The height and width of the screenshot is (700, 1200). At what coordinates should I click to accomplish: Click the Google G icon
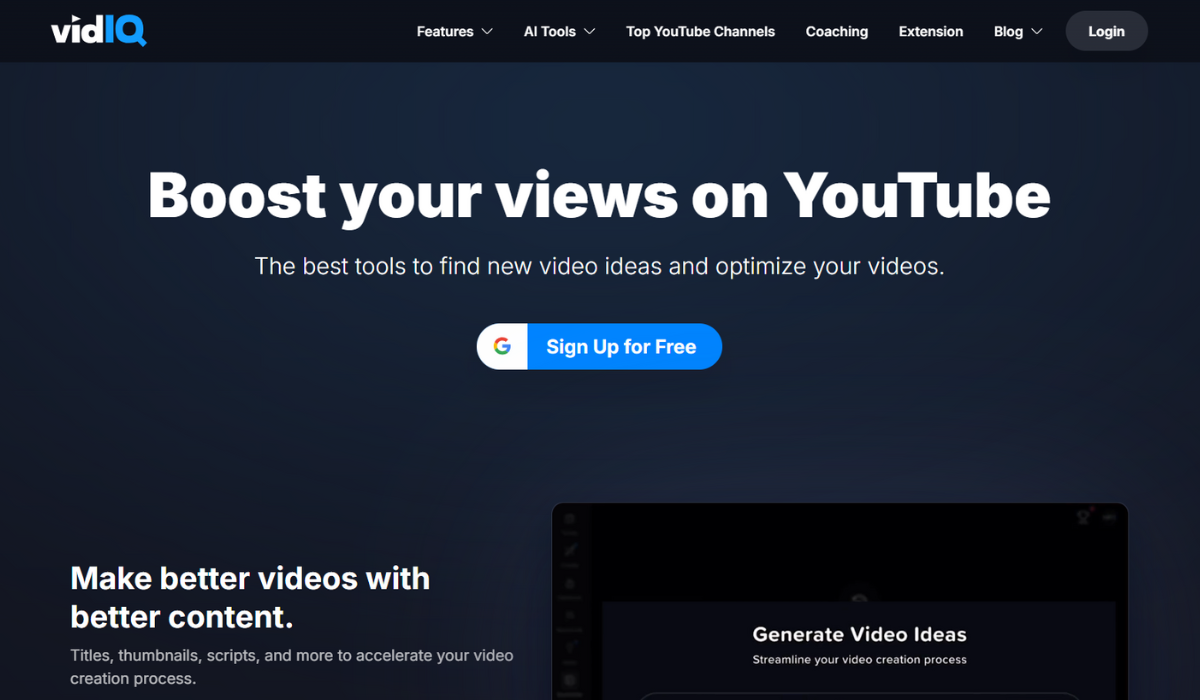point(502,346)
